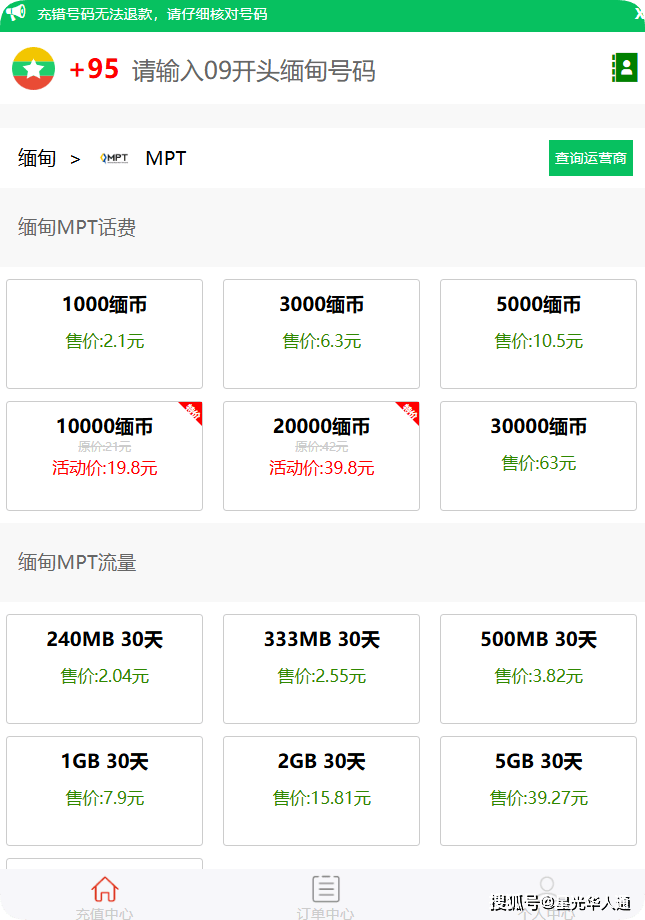Pick the 10000缅币 promotional card

(104, 456)
